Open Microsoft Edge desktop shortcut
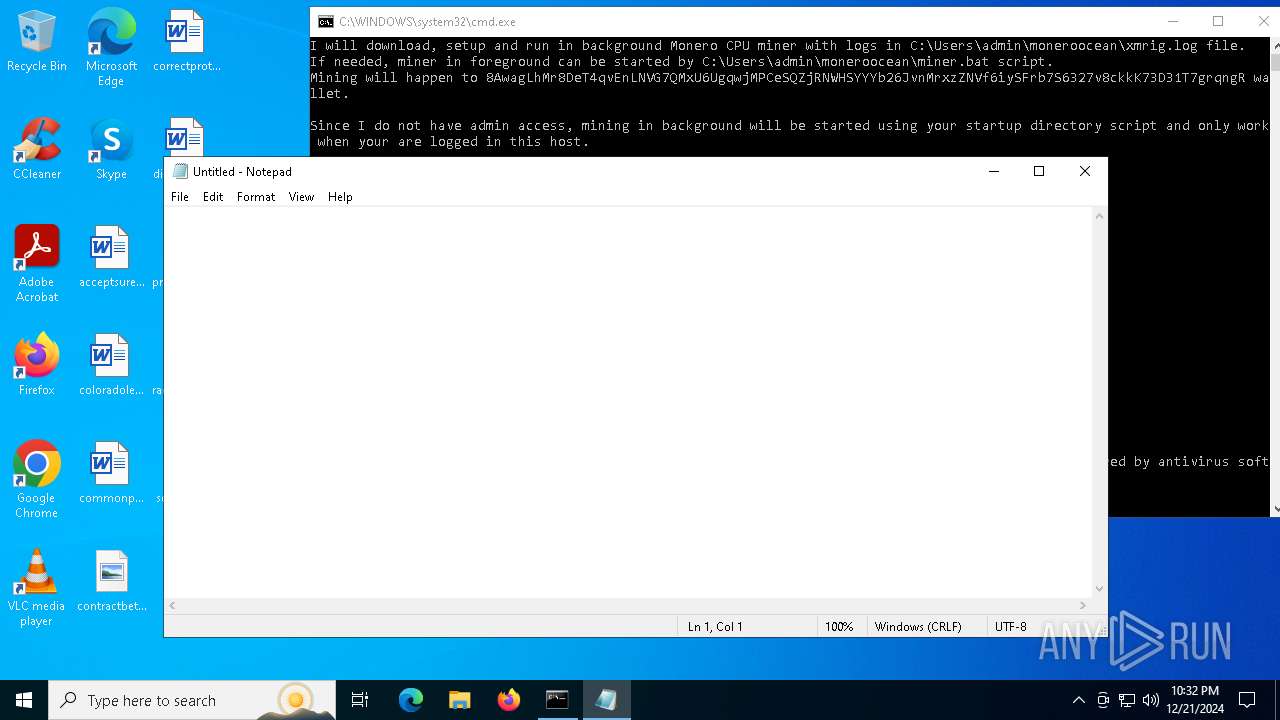1280x720 pixels. 111,48
